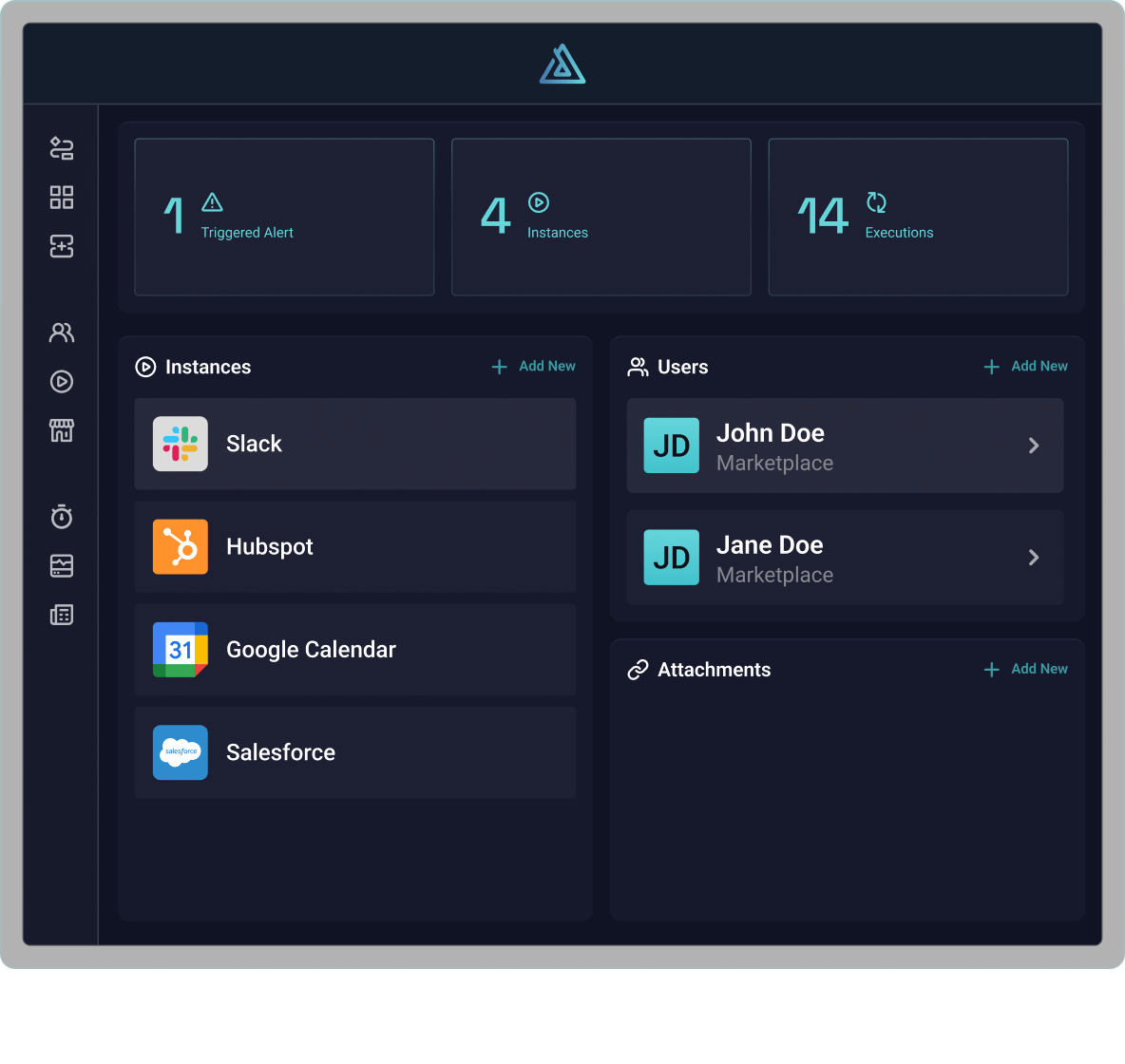Open the users icon in the sidebar
1125x1064 pixels.
[x=62, y=332]
